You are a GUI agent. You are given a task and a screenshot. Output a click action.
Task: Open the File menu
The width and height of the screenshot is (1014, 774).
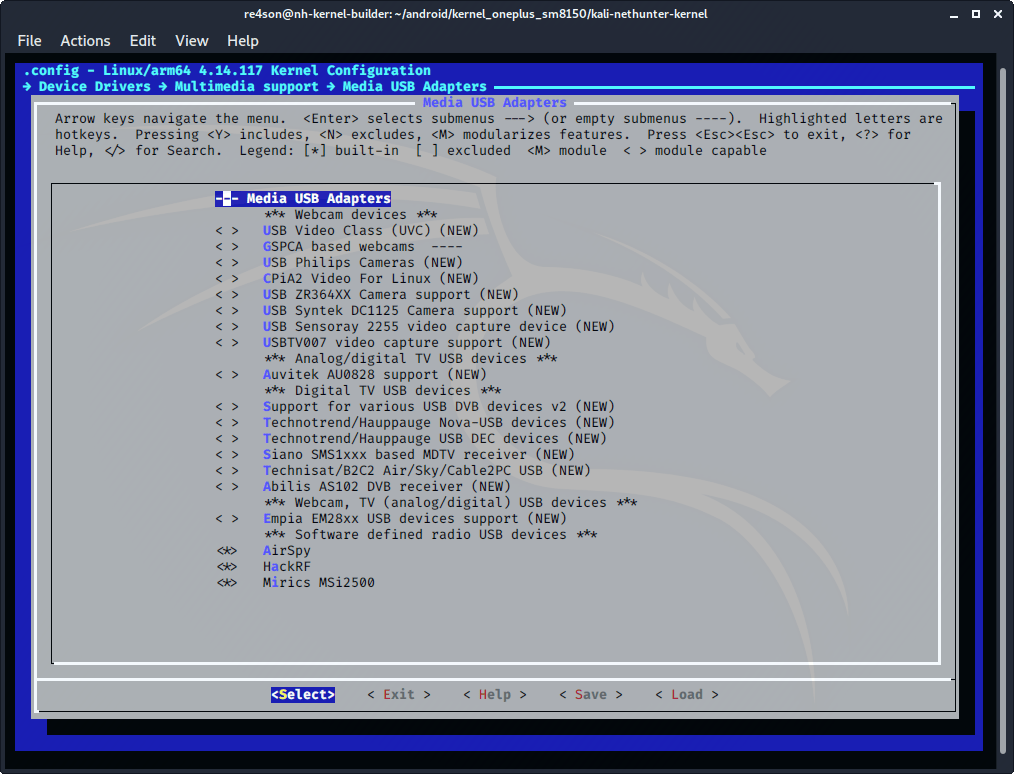pyautogui.click(x=29, y=41)
